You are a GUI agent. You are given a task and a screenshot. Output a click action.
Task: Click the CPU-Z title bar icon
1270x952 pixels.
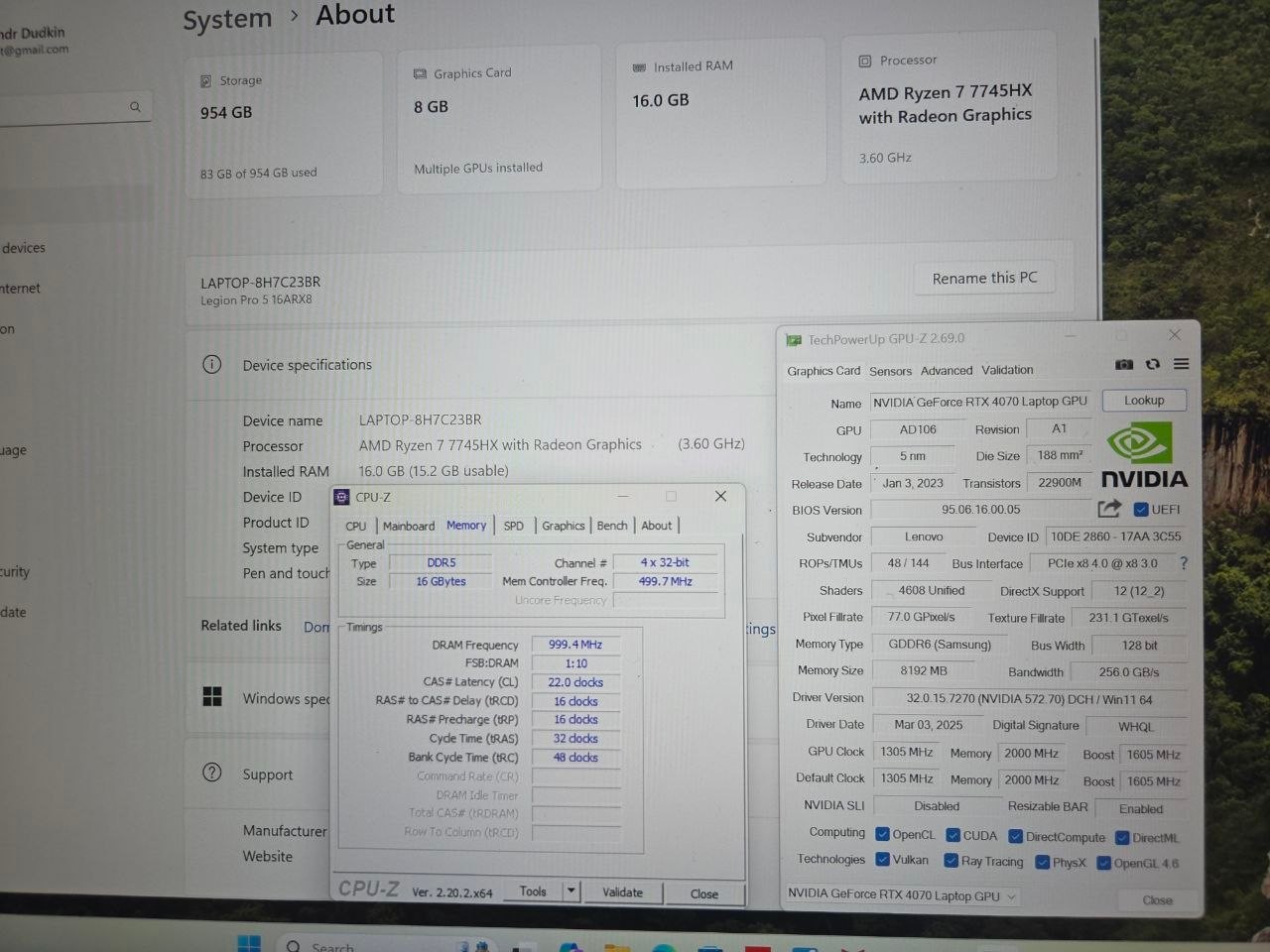click(x=341, y=497)
